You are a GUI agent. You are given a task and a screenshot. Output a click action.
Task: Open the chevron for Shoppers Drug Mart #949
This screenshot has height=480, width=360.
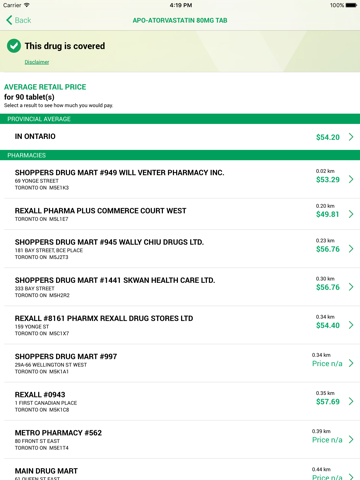click(351, 179)
